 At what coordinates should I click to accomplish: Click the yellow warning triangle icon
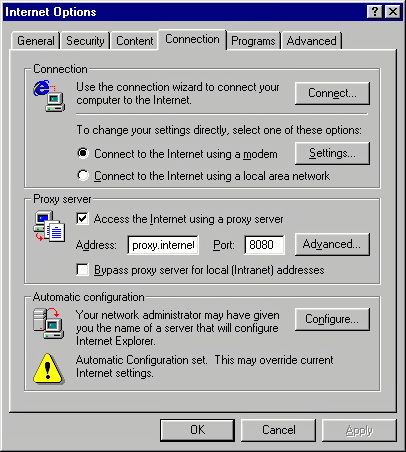pos(48,369)
